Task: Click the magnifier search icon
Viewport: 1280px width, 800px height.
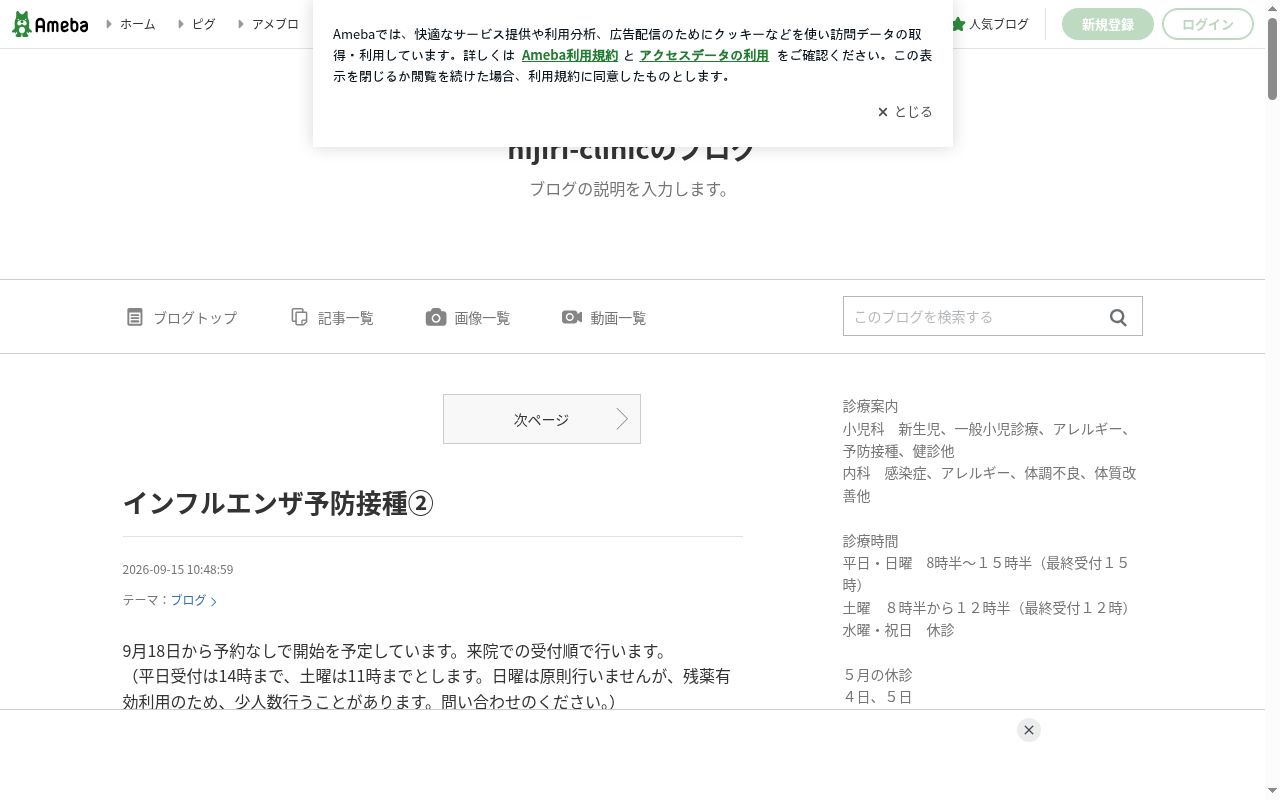Action: pos(1118,317)
